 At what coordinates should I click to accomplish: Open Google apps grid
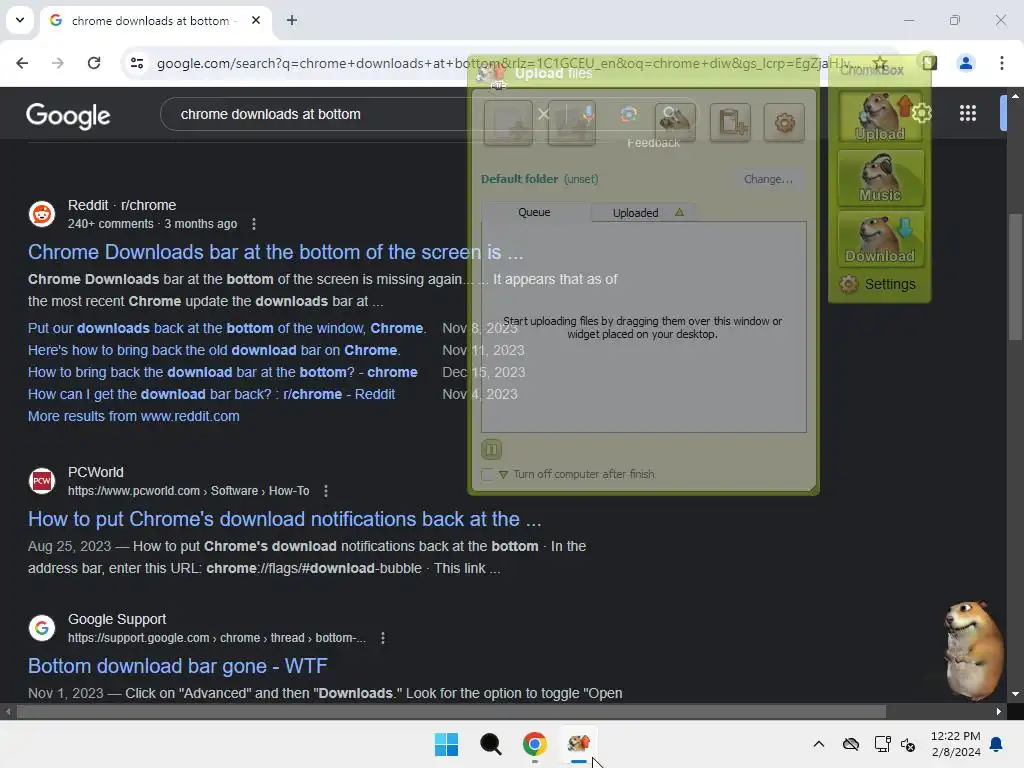968,114
